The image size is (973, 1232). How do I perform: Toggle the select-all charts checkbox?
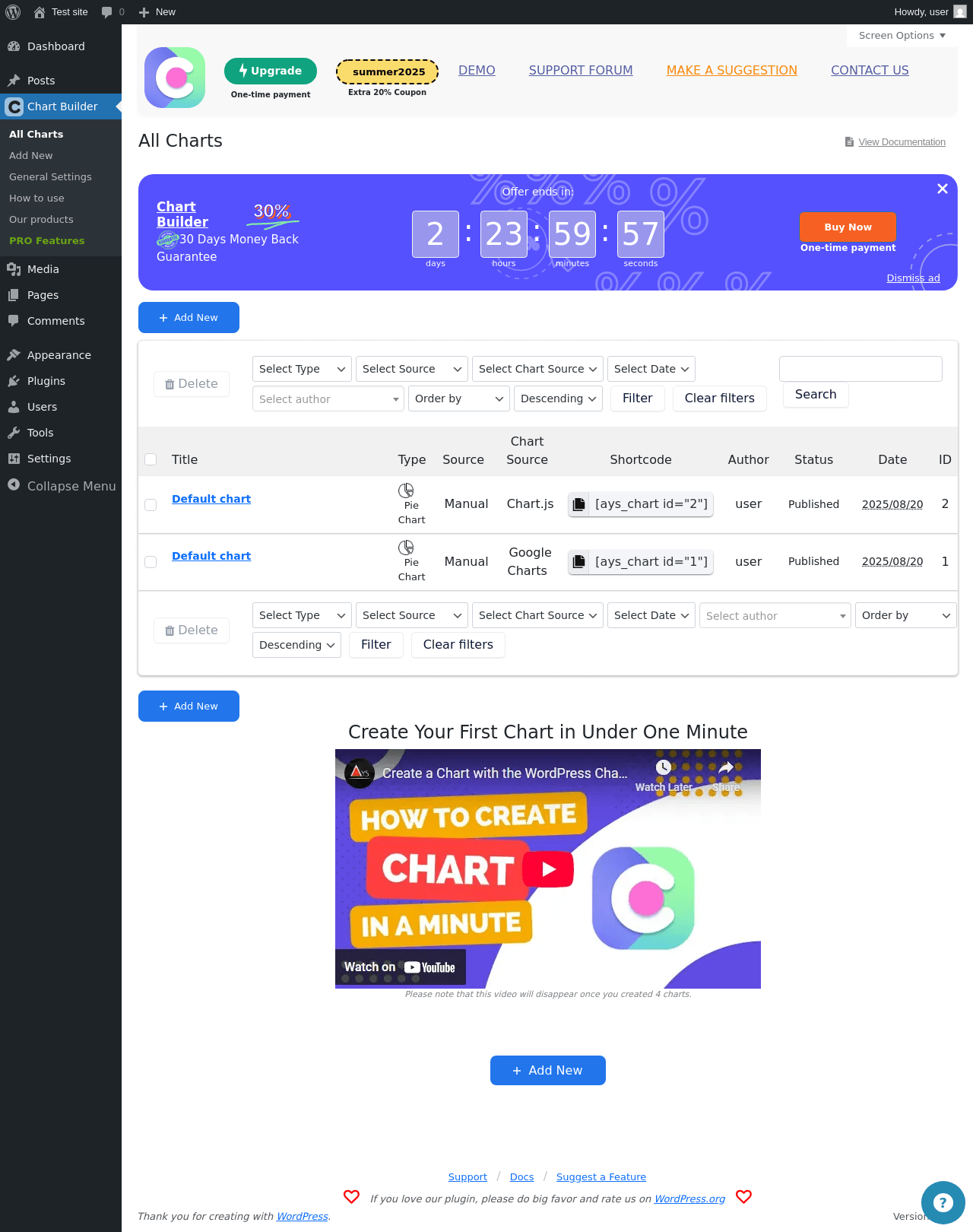point(151,459)
